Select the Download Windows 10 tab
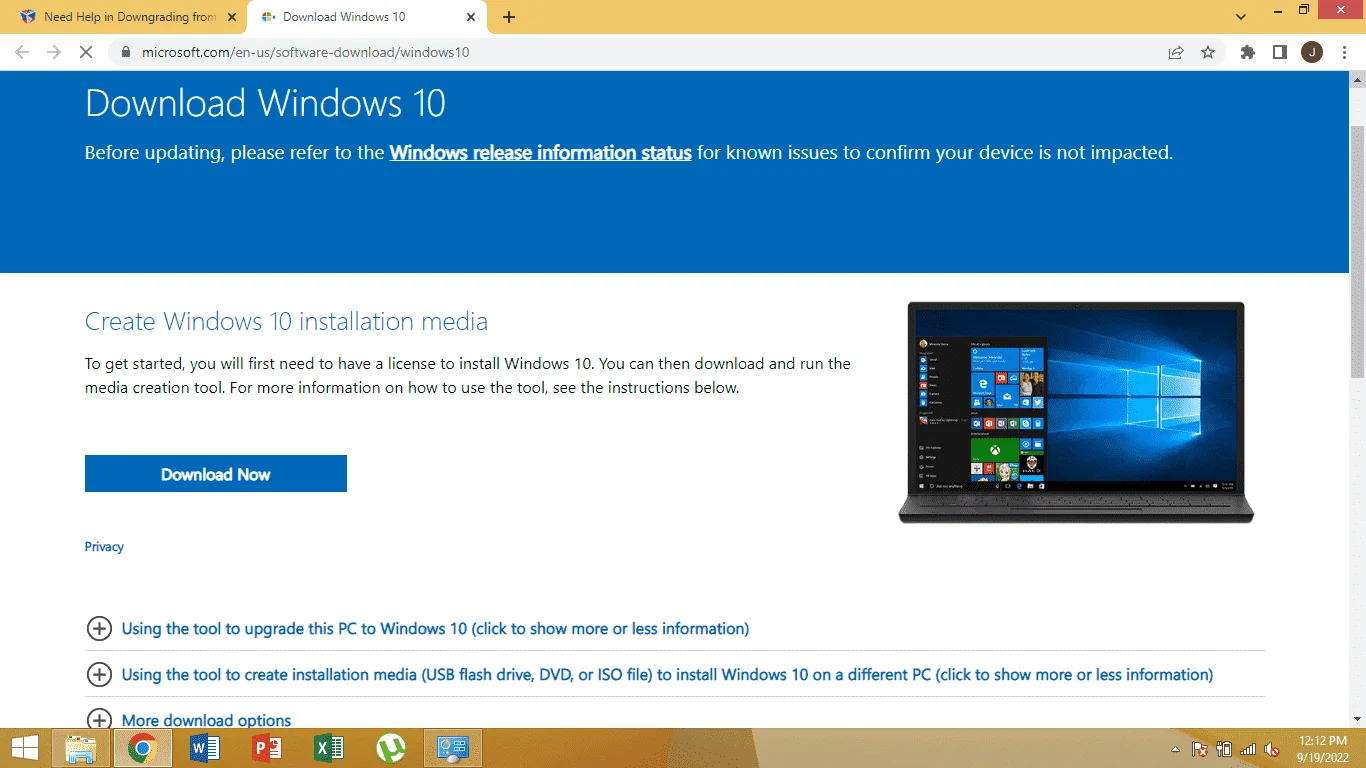The height and width of the screenshot is (768, 1366). point(367,17)
